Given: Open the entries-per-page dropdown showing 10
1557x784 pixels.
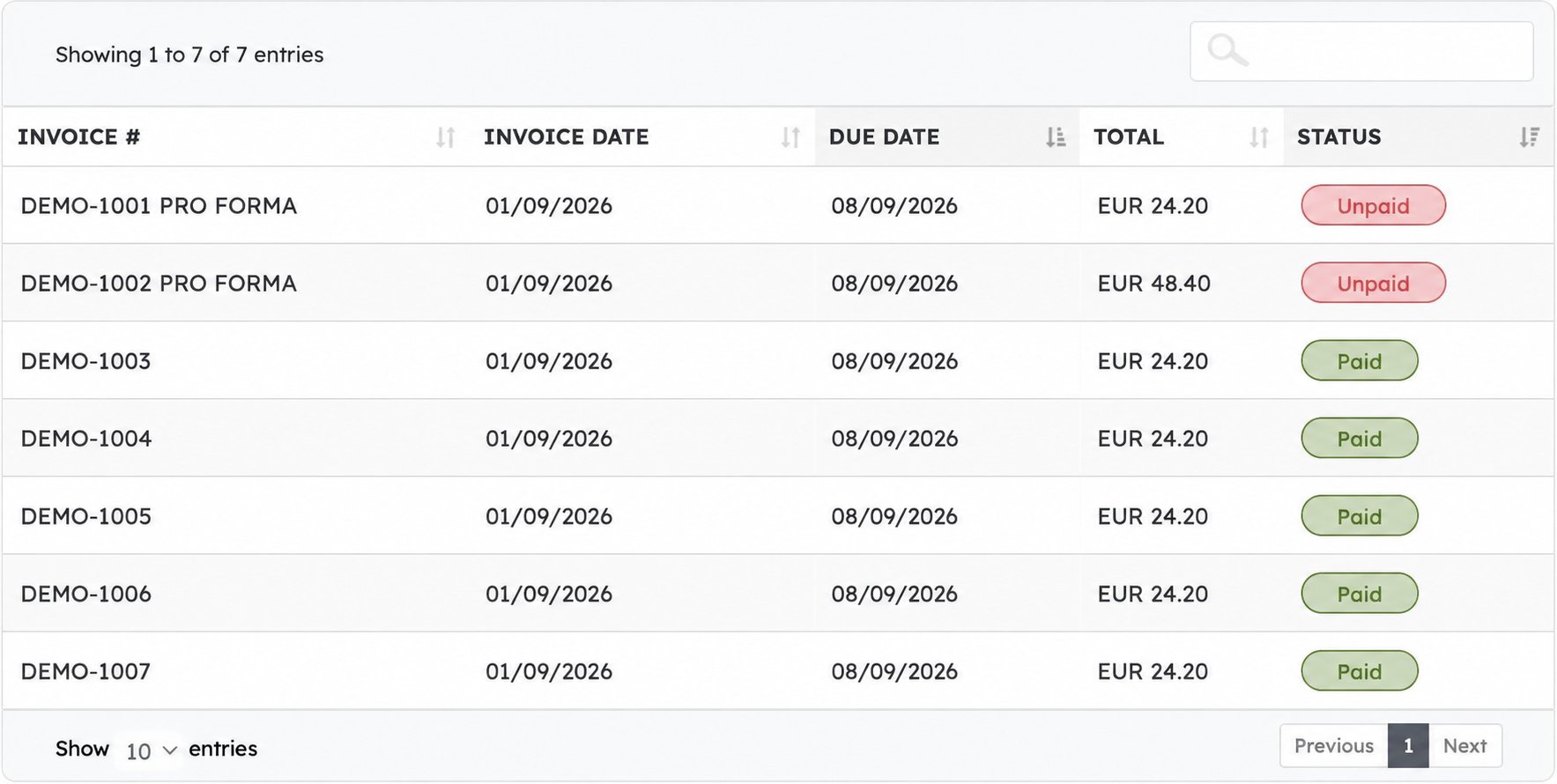Looking at the screenshot, I should 151,751.
